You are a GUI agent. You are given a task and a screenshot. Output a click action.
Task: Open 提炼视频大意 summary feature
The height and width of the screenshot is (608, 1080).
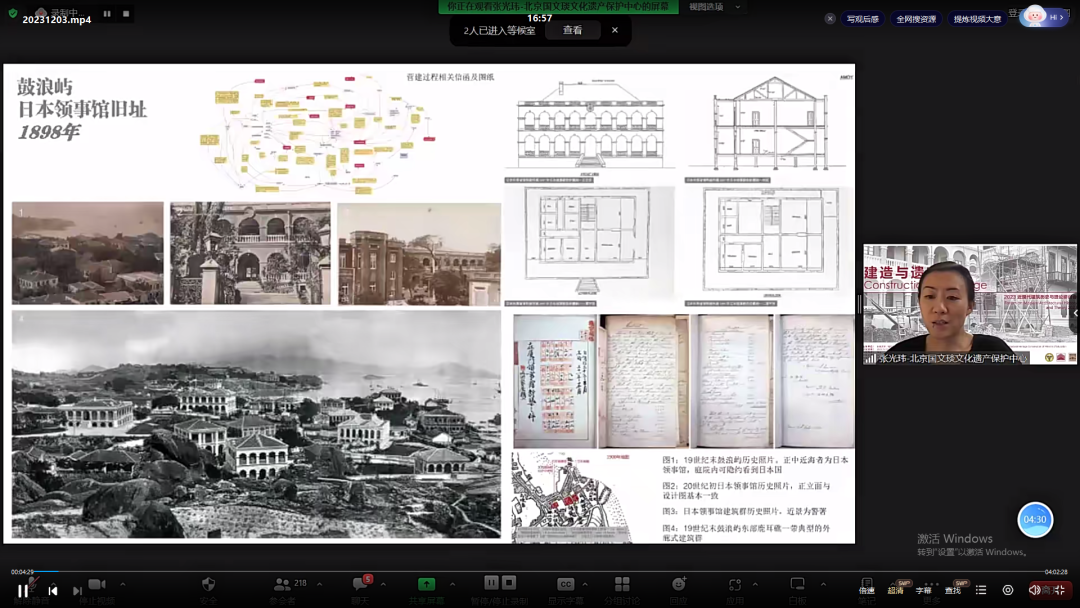pyautogui.click(x=977, y=19)
